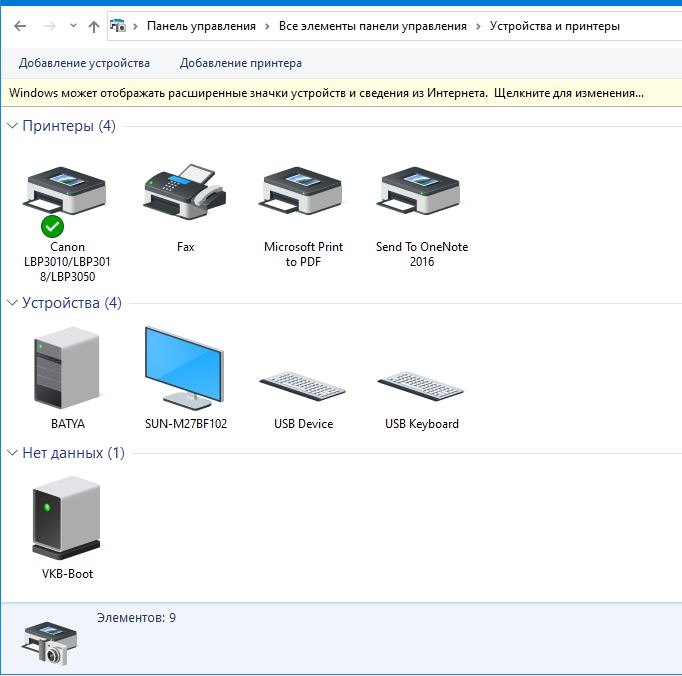Select the Send To OneNote 2016 printer

[x=421, y=192]
